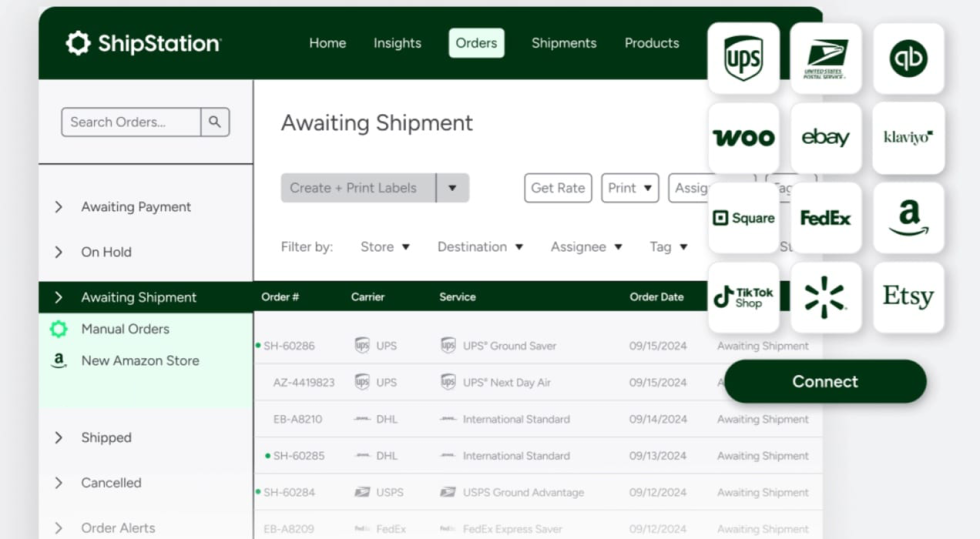Click DHL carrier icon in EB-A8210 row
Viewport: 980px width, 539px height.
pos(362,419)
